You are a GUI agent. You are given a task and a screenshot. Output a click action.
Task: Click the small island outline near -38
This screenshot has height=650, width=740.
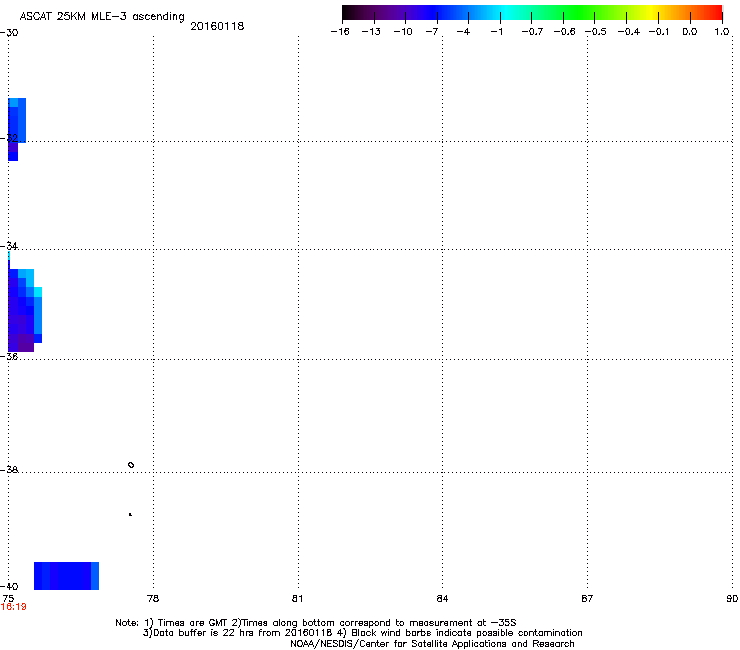coord(131,465)
